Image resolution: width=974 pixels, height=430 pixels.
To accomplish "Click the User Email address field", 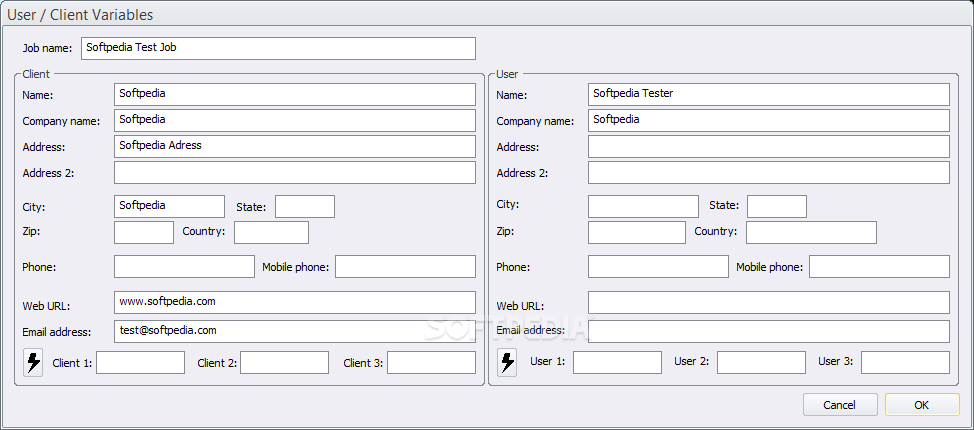I will (x=769, y=331).
